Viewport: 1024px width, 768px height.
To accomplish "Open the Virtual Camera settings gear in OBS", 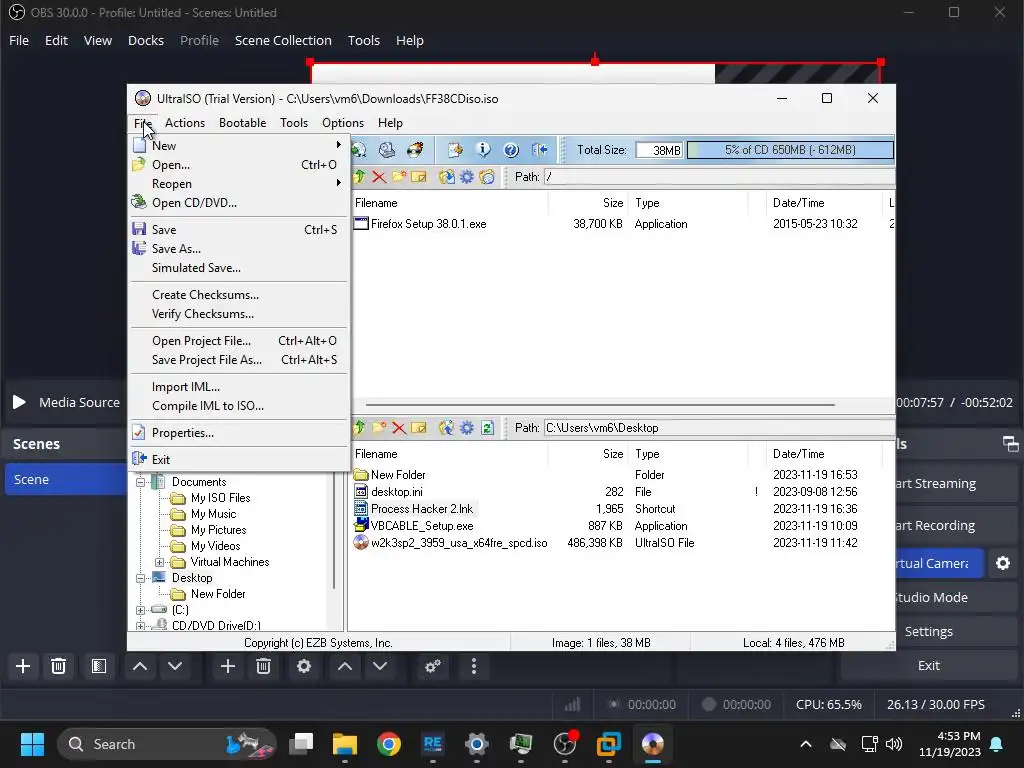I will [1003, 563].
